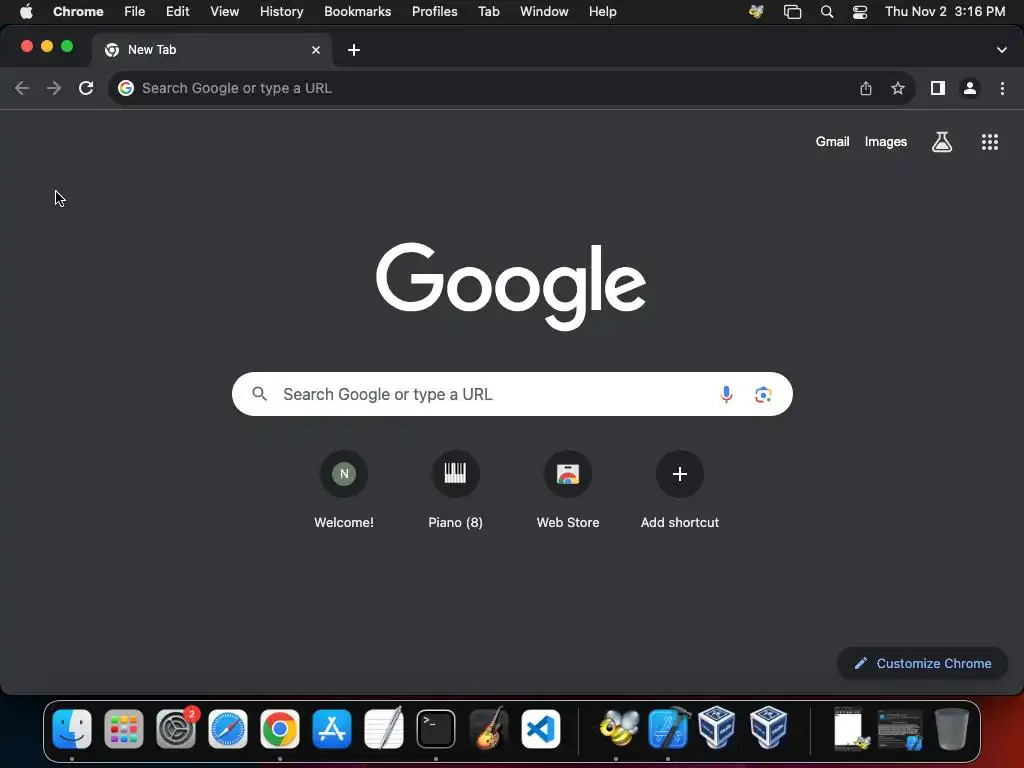Reload the page with refresh icon

tap(86, 88)
